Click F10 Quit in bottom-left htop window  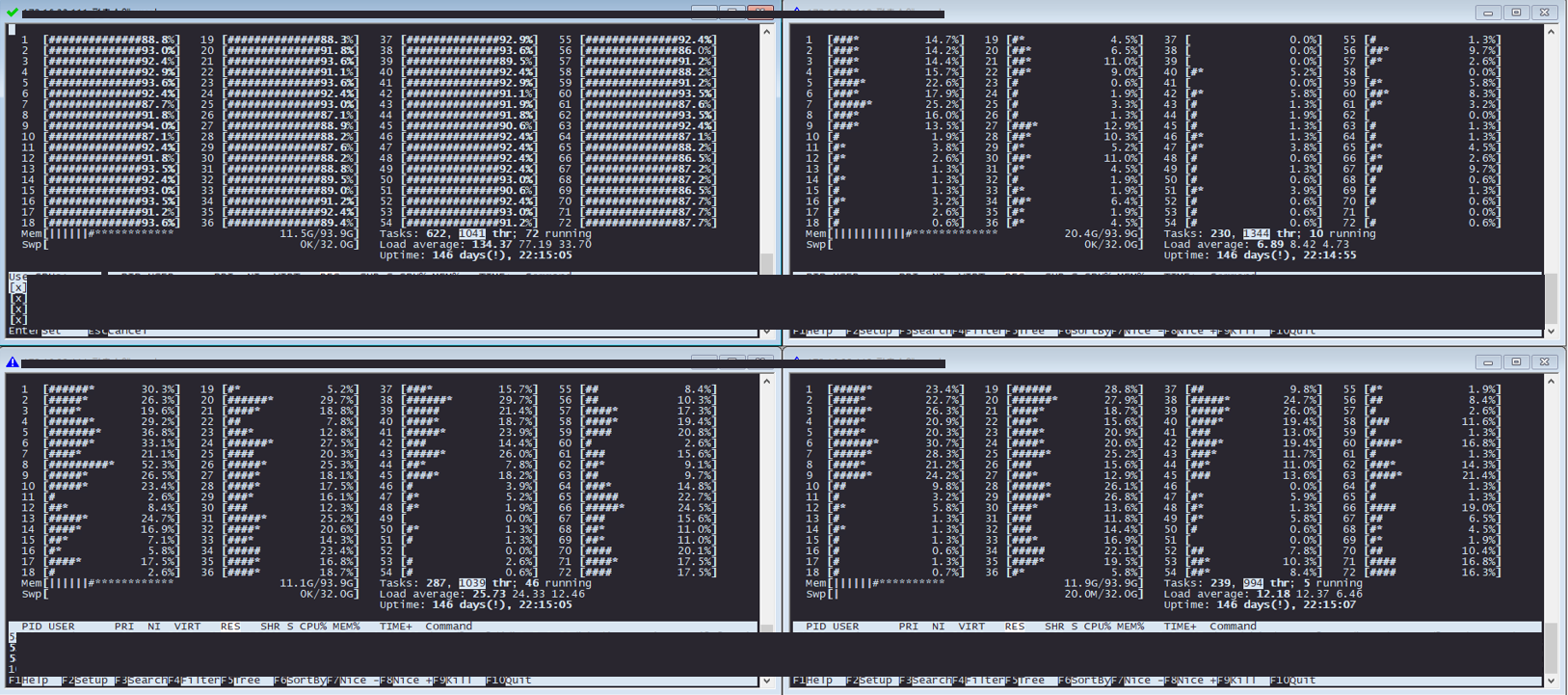point(509,681)
